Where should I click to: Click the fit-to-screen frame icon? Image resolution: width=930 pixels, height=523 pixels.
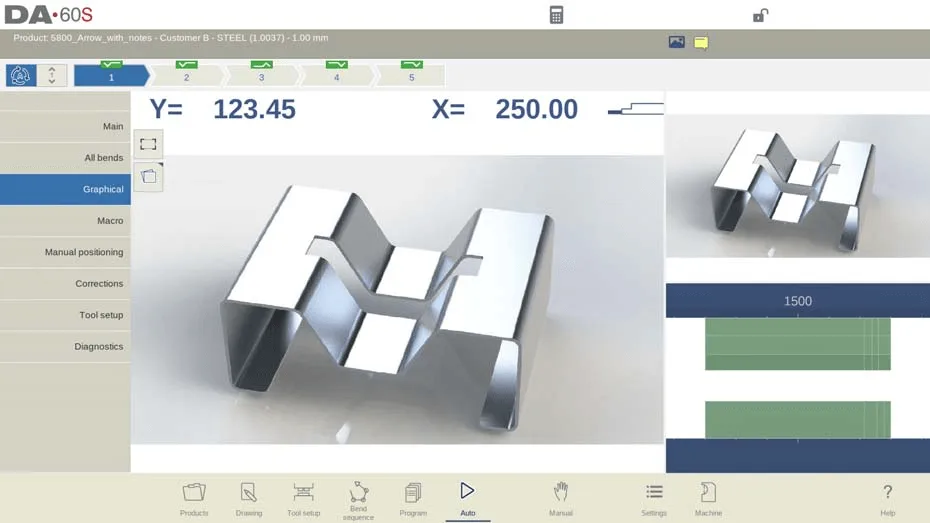click(148, 144)
